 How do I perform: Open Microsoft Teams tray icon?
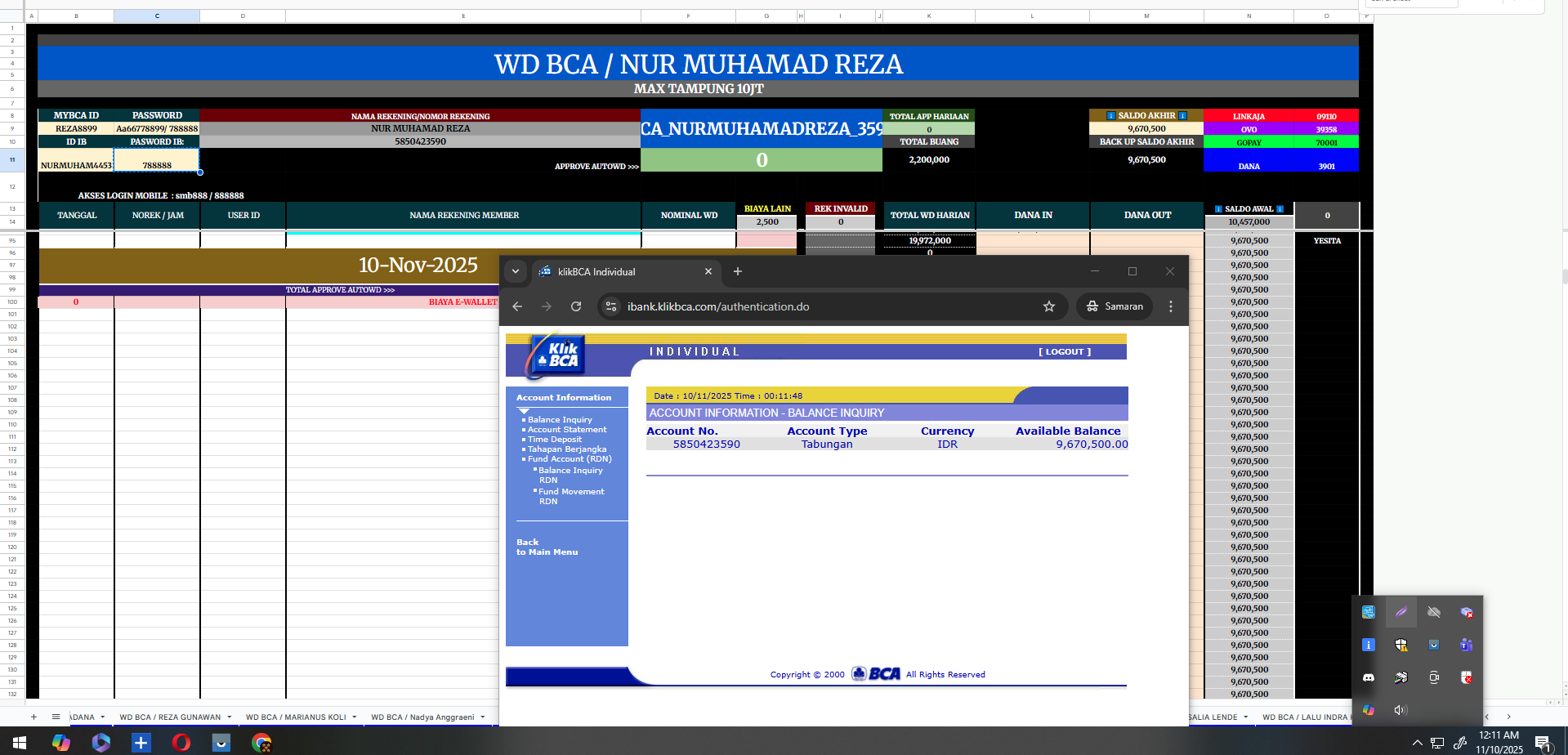point(1467,645)
